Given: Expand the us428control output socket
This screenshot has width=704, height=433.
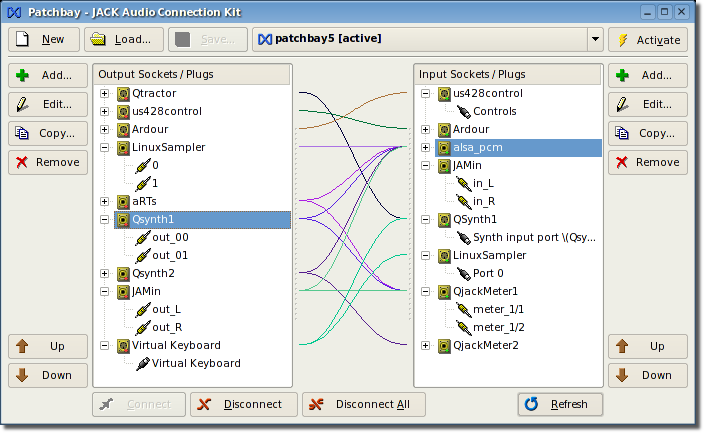Looking at the screenshot, I should [104, 111].
